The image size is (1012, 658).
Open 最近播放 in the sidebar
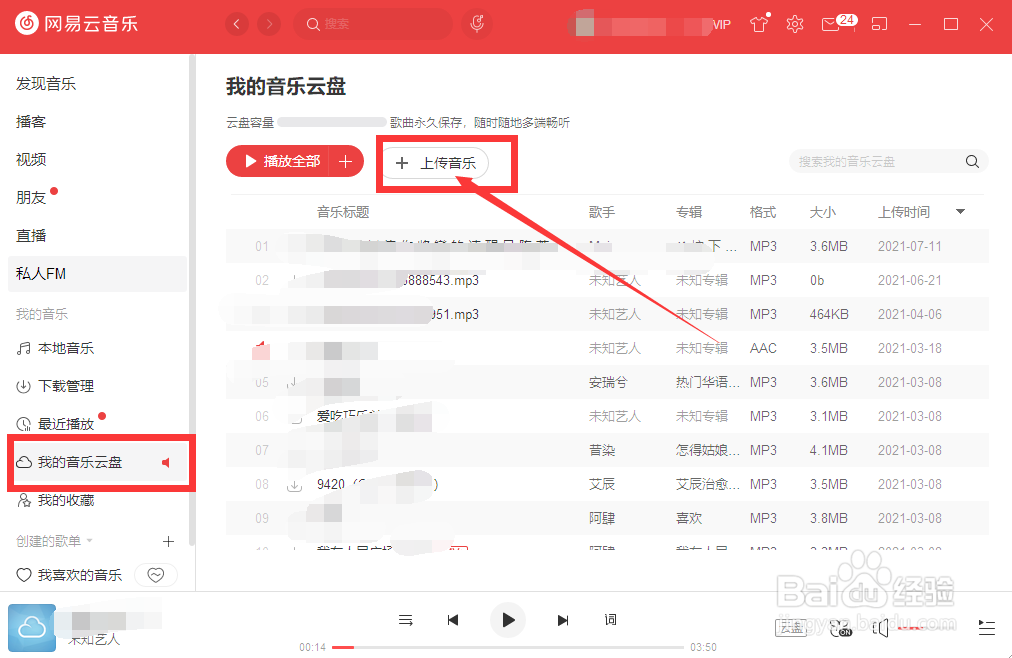tap(56, 424)
